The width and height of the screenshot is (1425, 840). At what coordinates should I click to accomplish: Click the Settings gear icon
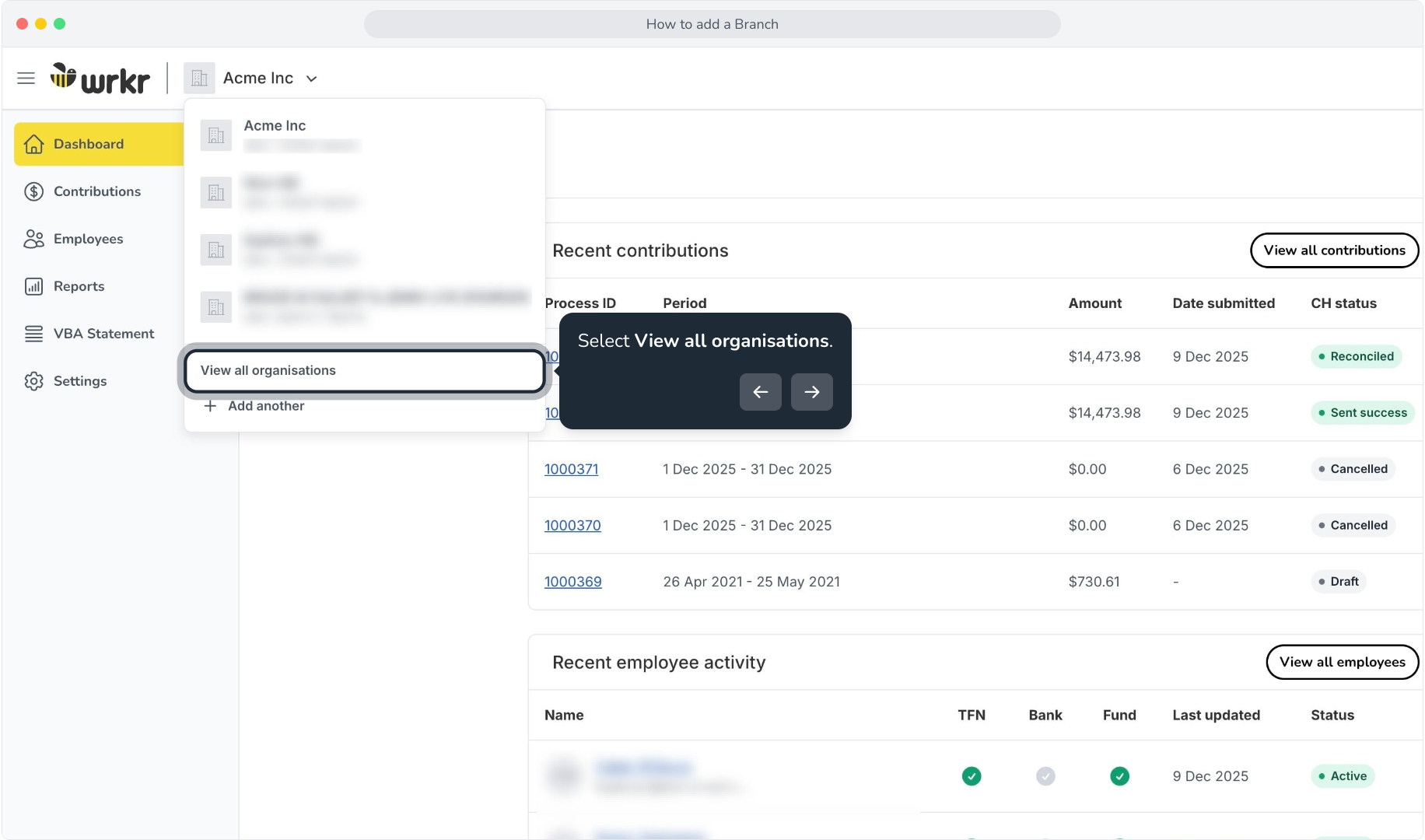click(33, 381)
